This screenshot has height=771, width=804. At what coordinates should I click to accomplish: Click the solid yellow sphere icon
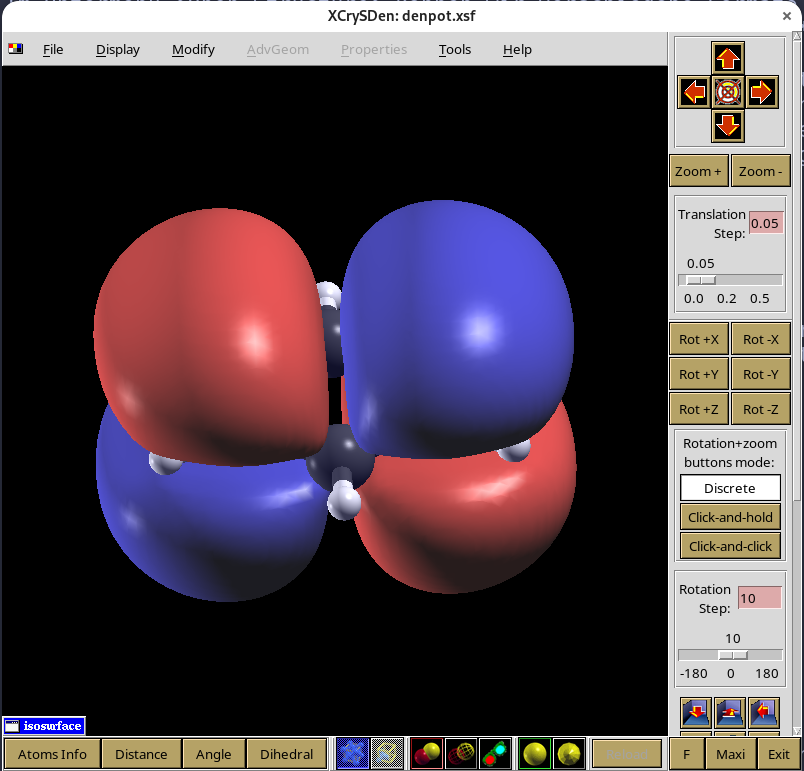pyautogui.click(x=535, y=754)
